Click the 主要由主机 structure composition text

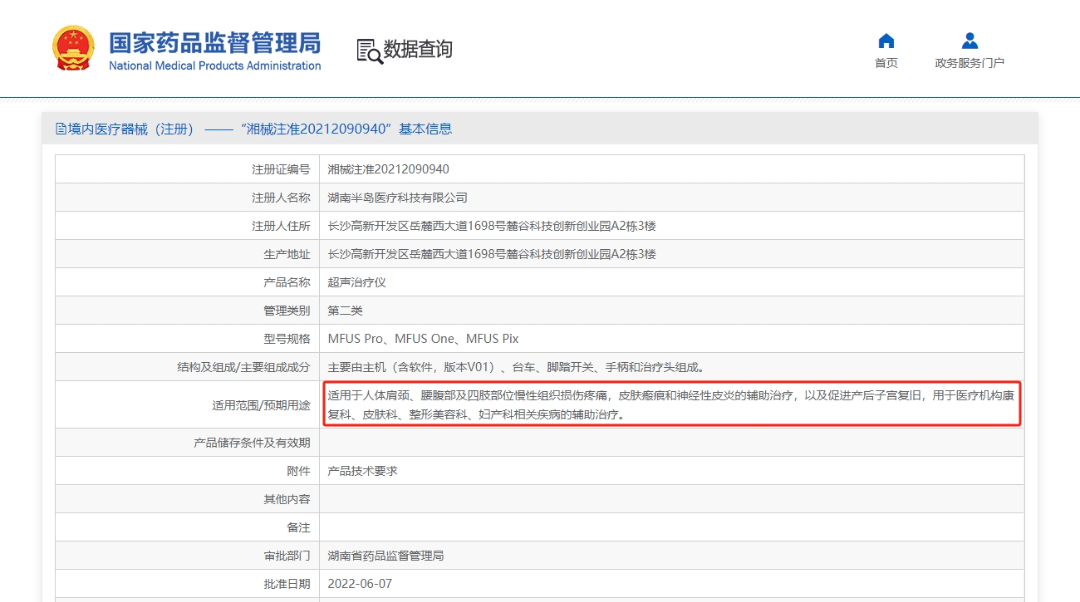coord(515,367)
